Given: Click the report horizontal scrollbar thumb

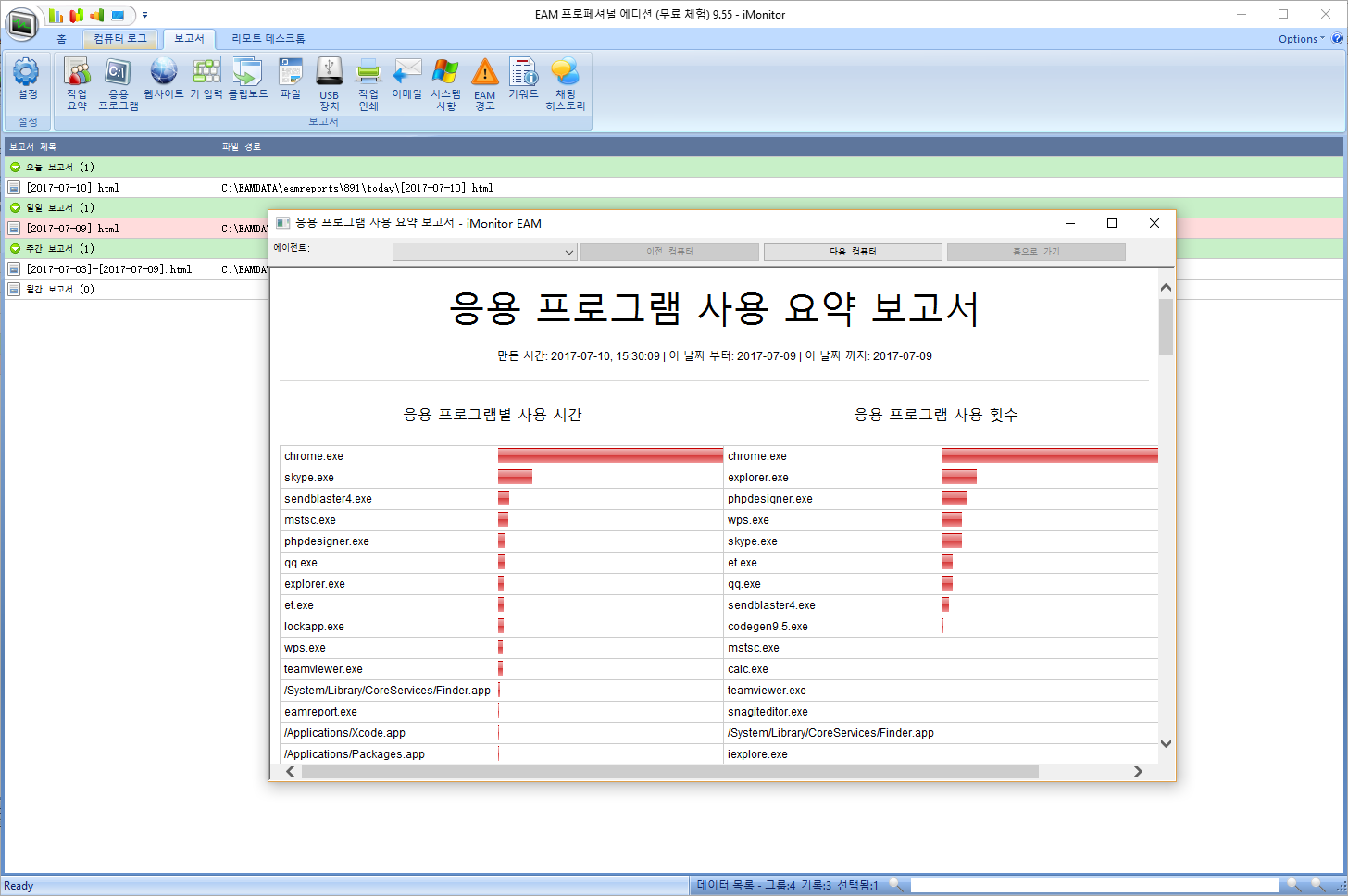Looking at the screenshot, I should click(670, 771).
